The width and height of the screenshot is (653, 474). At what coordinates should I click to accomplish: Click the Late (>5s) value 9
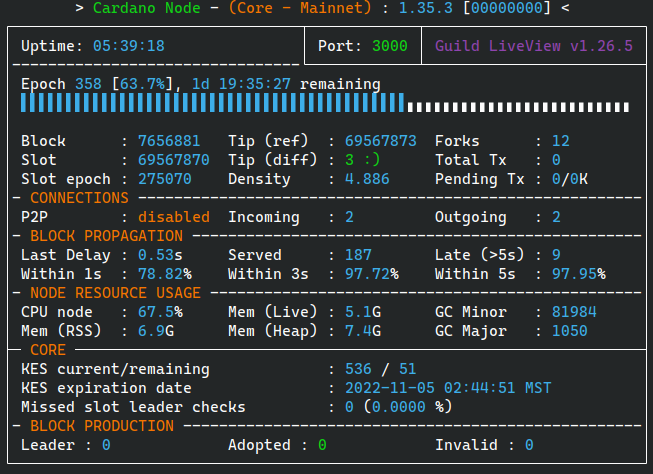point(556,255)
